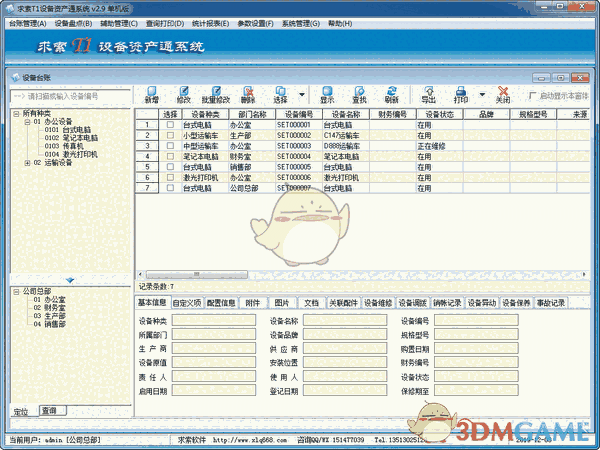Image resolution: width=600 pixels, height=450 pixels.
Task: Tick the checkbox for row SET000005
Action: tap(170, 167)
